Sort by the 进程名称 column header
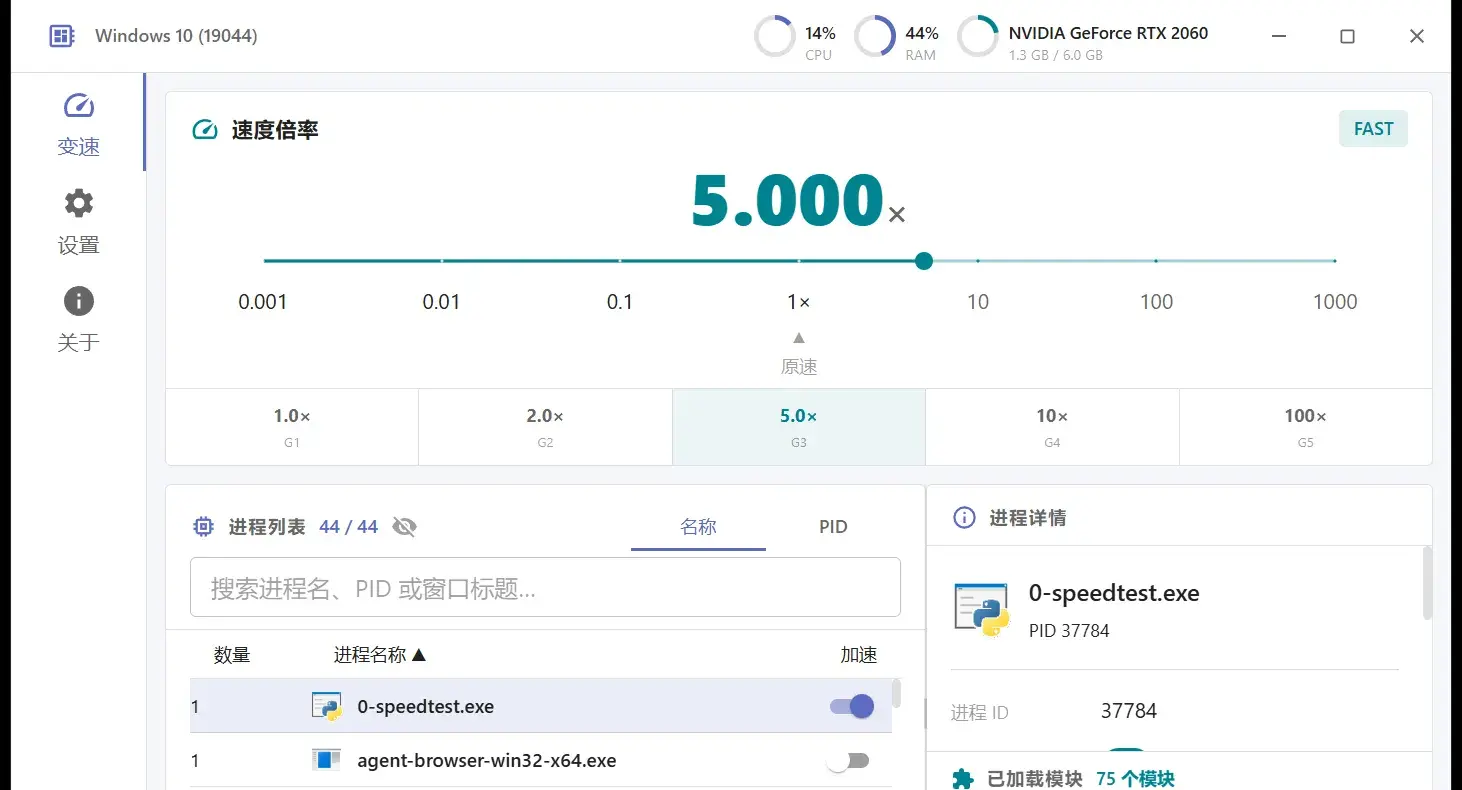The width and height of the screenshot is (1462, 790). coord(380,655)
